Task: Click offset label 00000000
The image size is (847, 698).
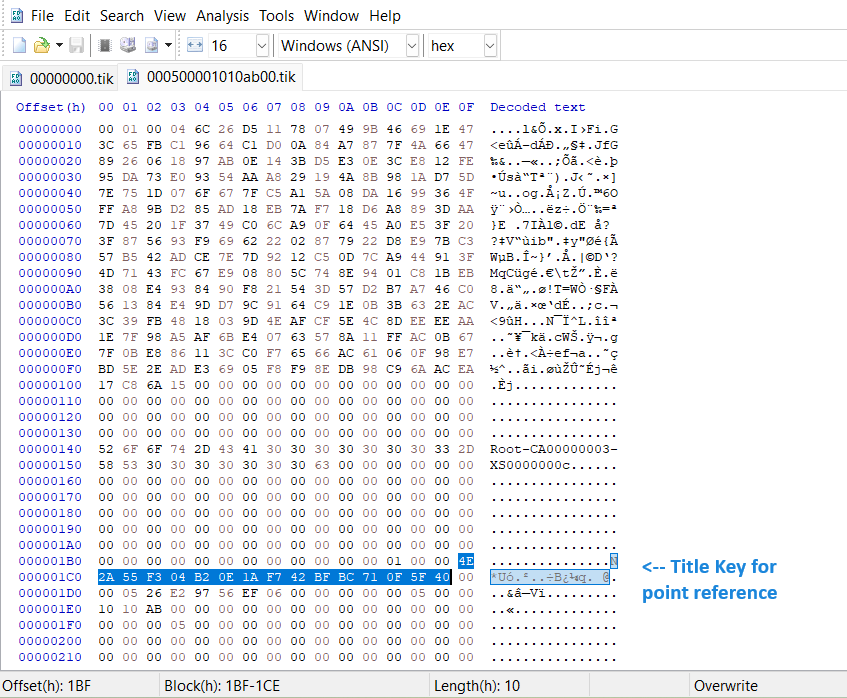Action: pos(50,129)
